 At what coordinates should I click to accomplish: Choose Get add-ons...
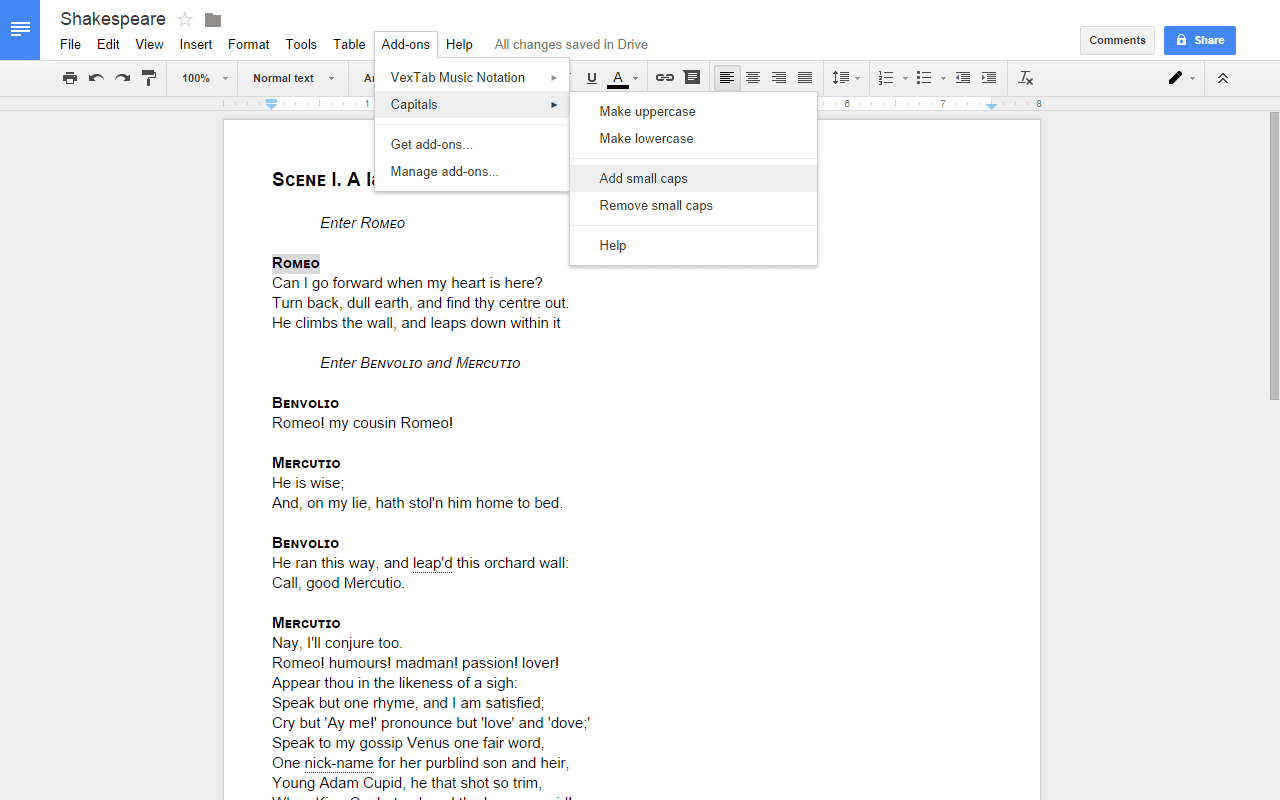(x=472, y=144)
